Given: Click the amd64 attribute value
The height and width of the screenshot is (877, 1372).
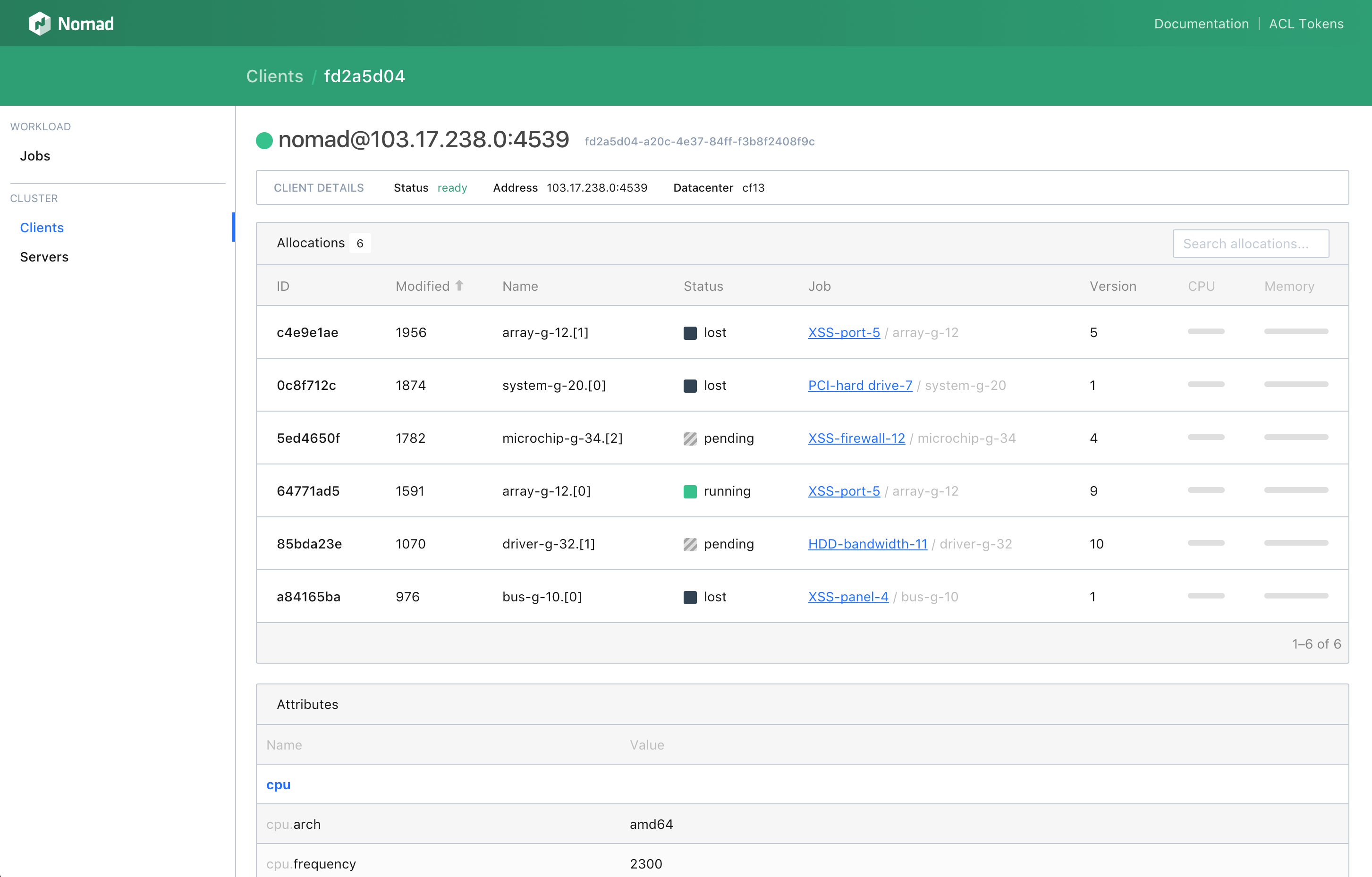Looking at the screenshot, I should click(651, 824).
